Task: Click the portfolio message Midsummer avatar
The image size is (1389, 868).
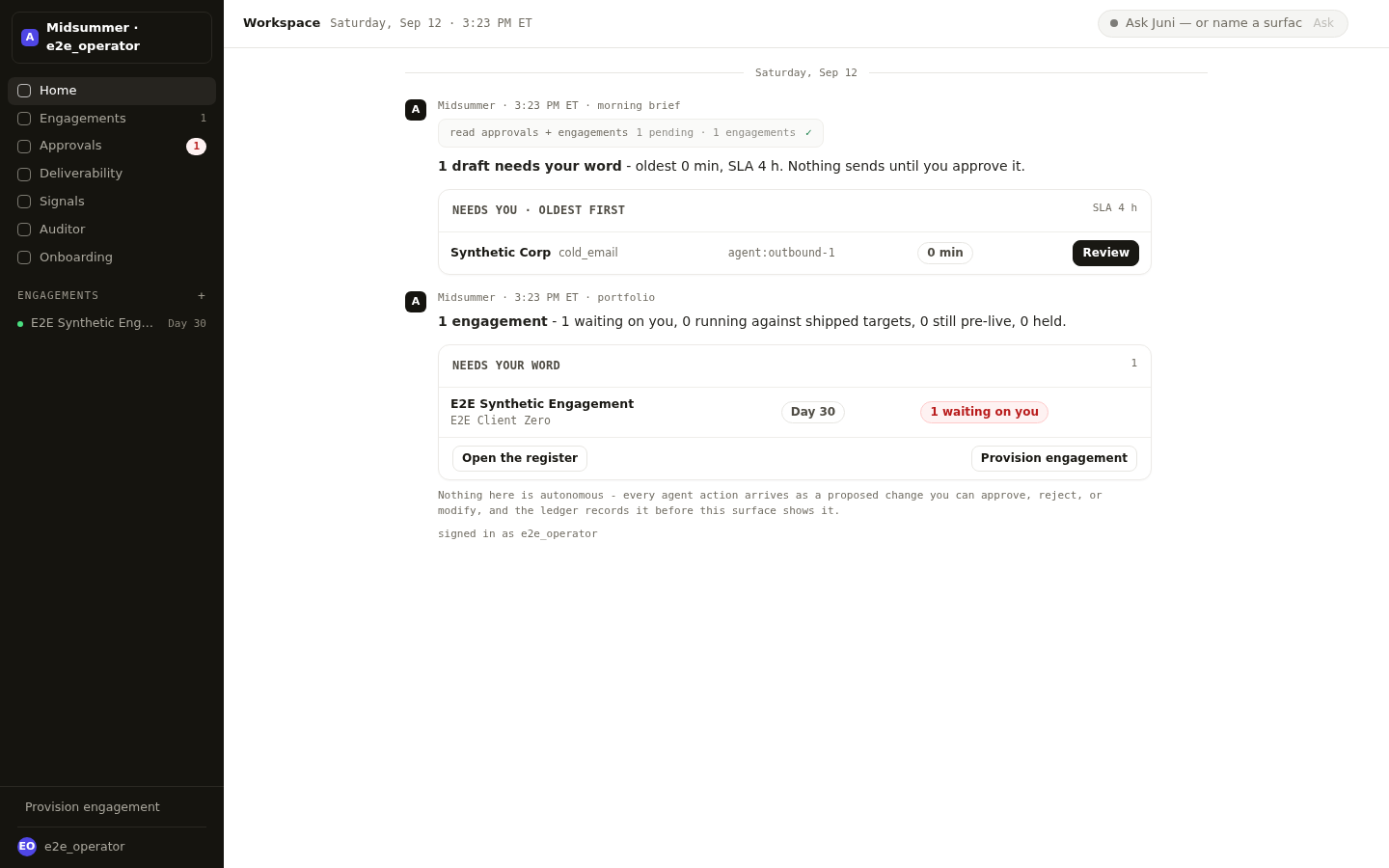Action: [x=416, y=302]
